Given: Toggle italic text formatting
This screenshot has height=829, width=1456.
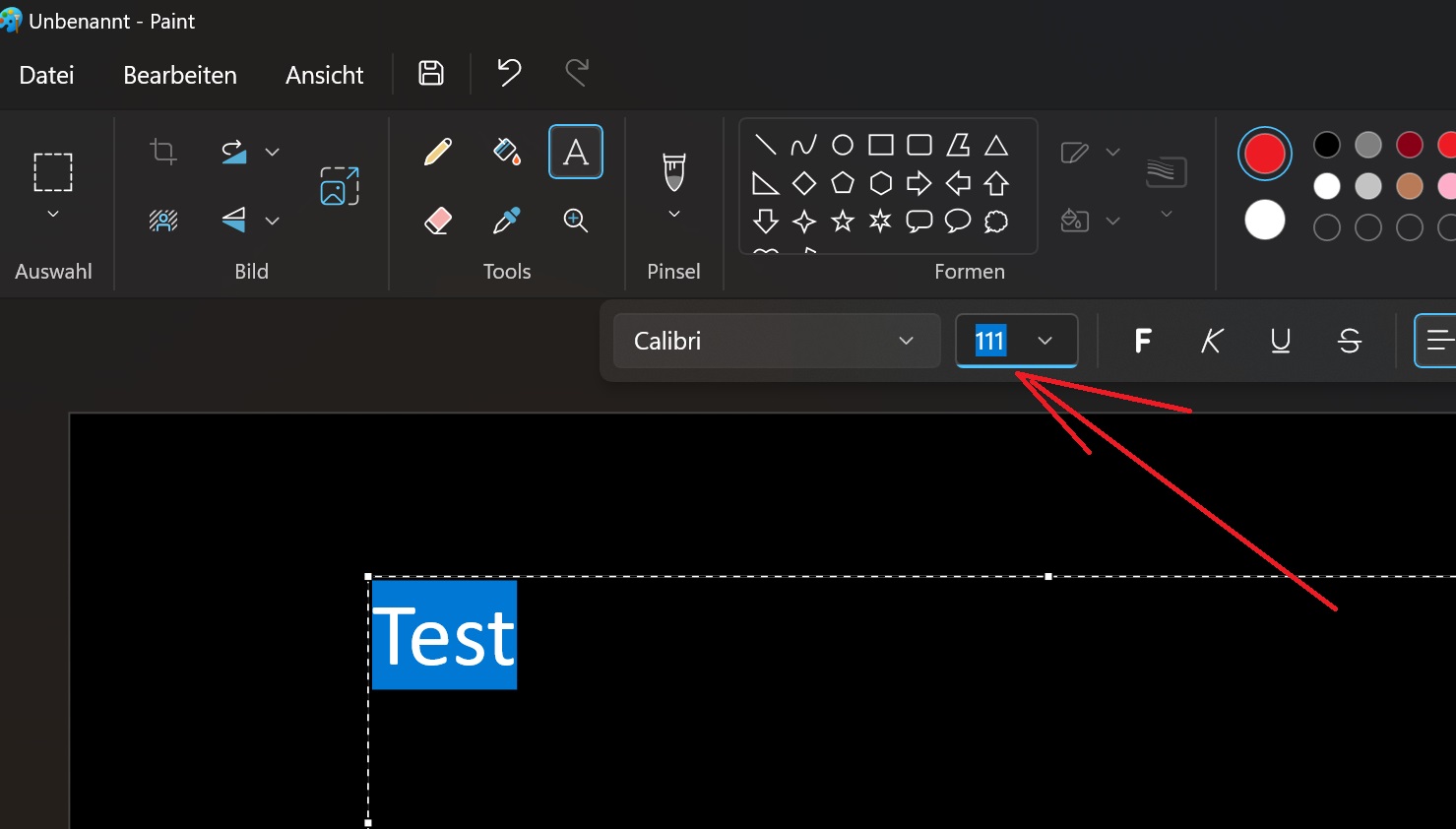Looking at the screenshot, I should [1212, 341].
